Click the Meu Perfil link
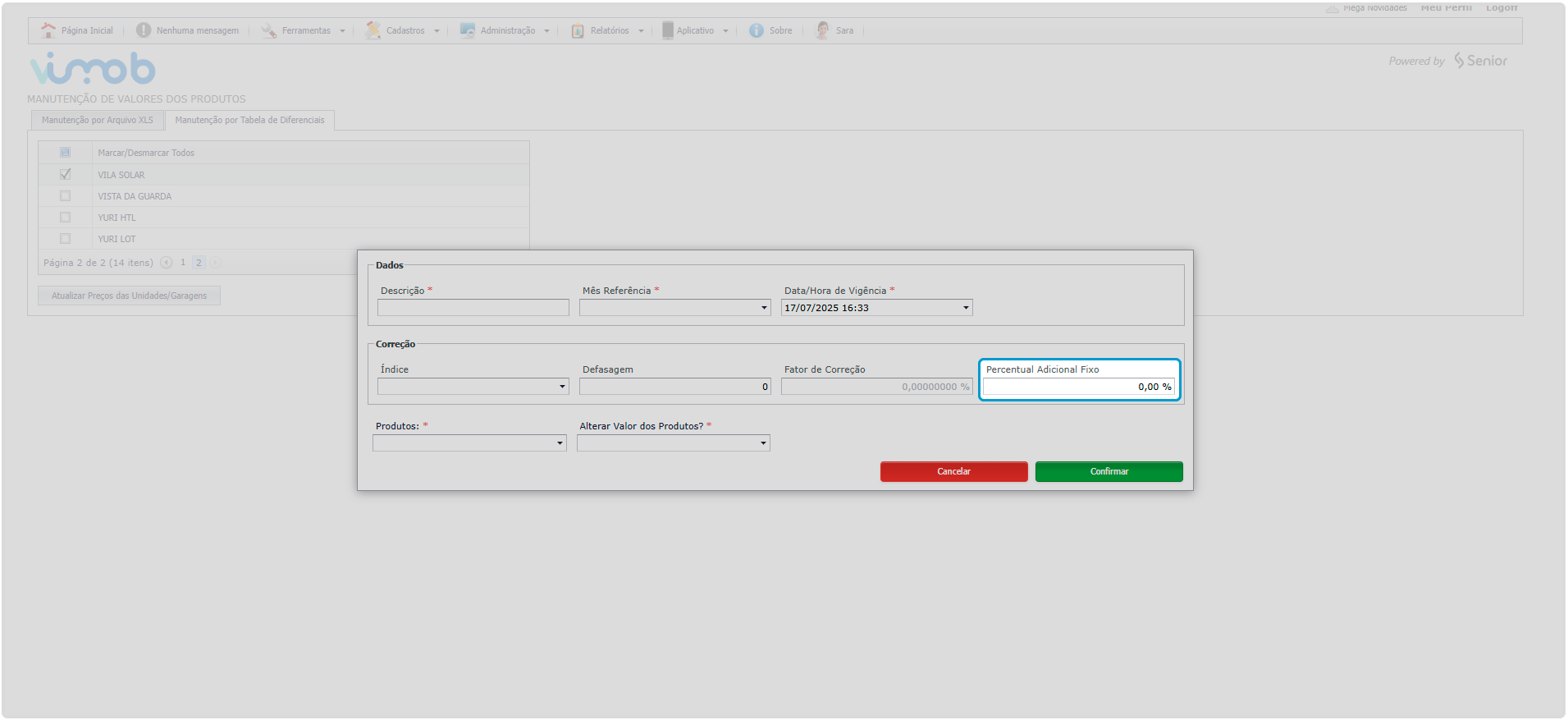This screenshot has width=1568, height=720. point(1446,7)
